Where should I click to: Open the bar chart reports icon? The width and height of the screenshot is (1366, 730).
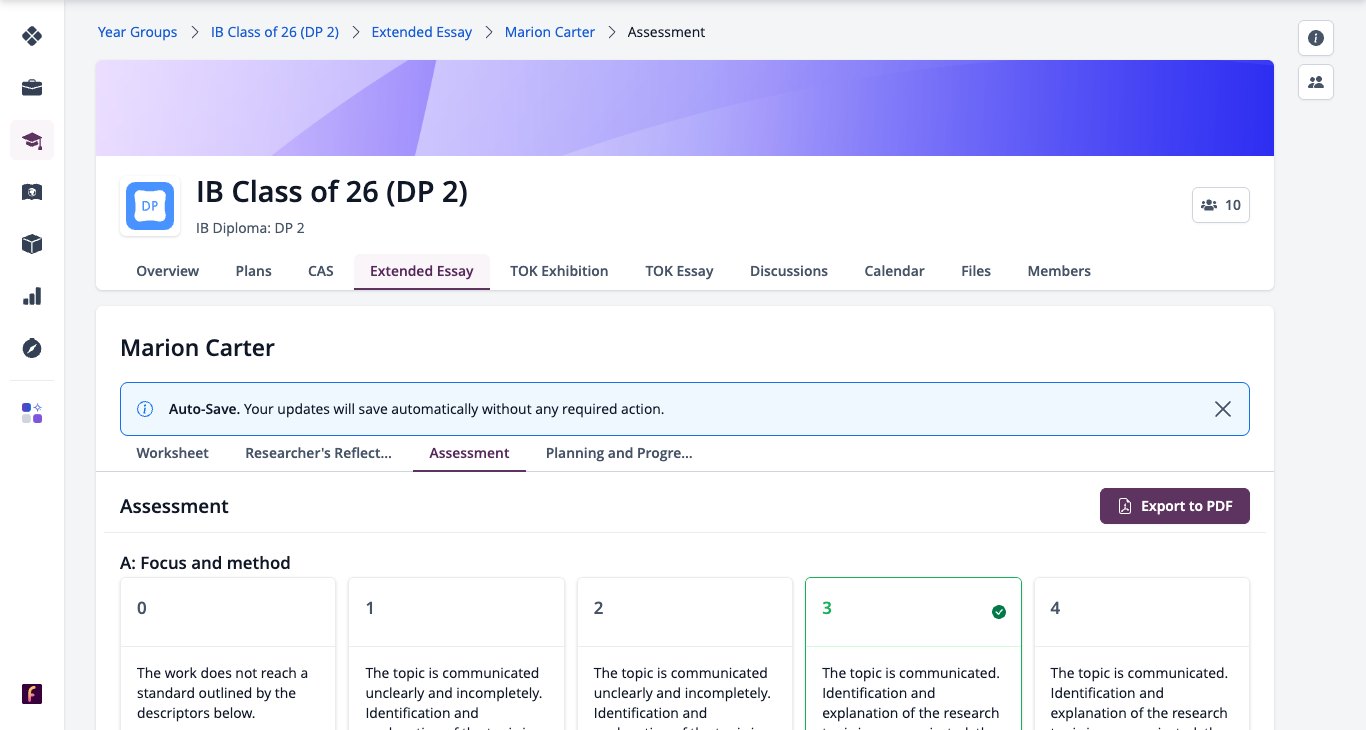32,296
